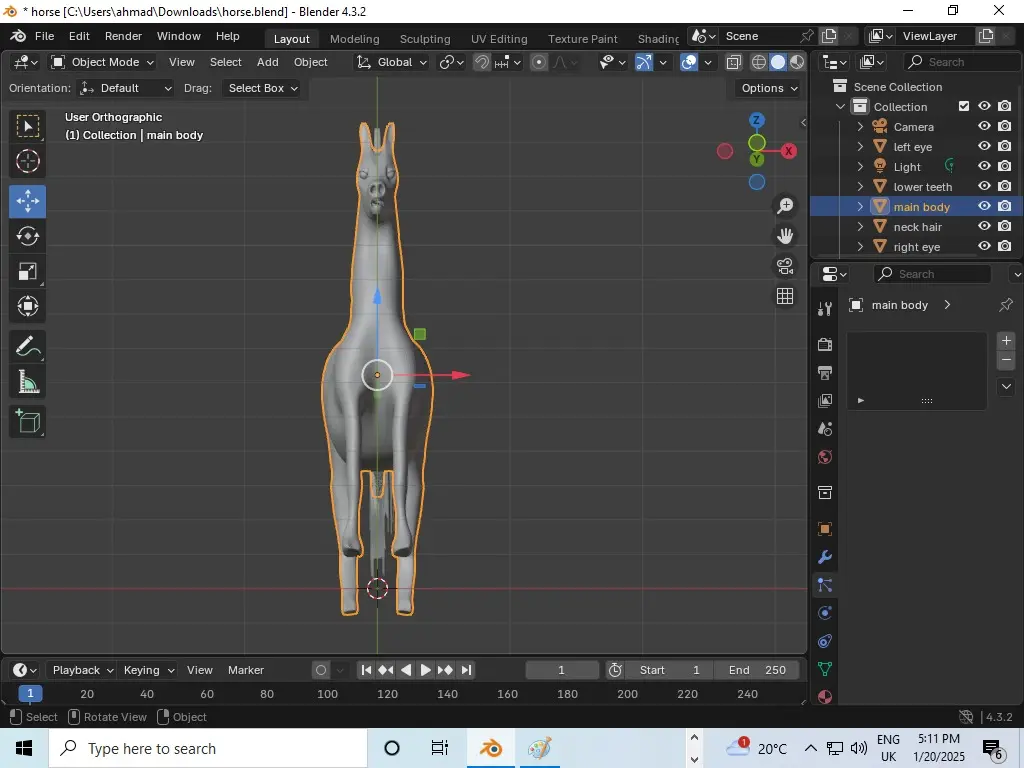Open the Output properties tab

click(x=825, y=373)
